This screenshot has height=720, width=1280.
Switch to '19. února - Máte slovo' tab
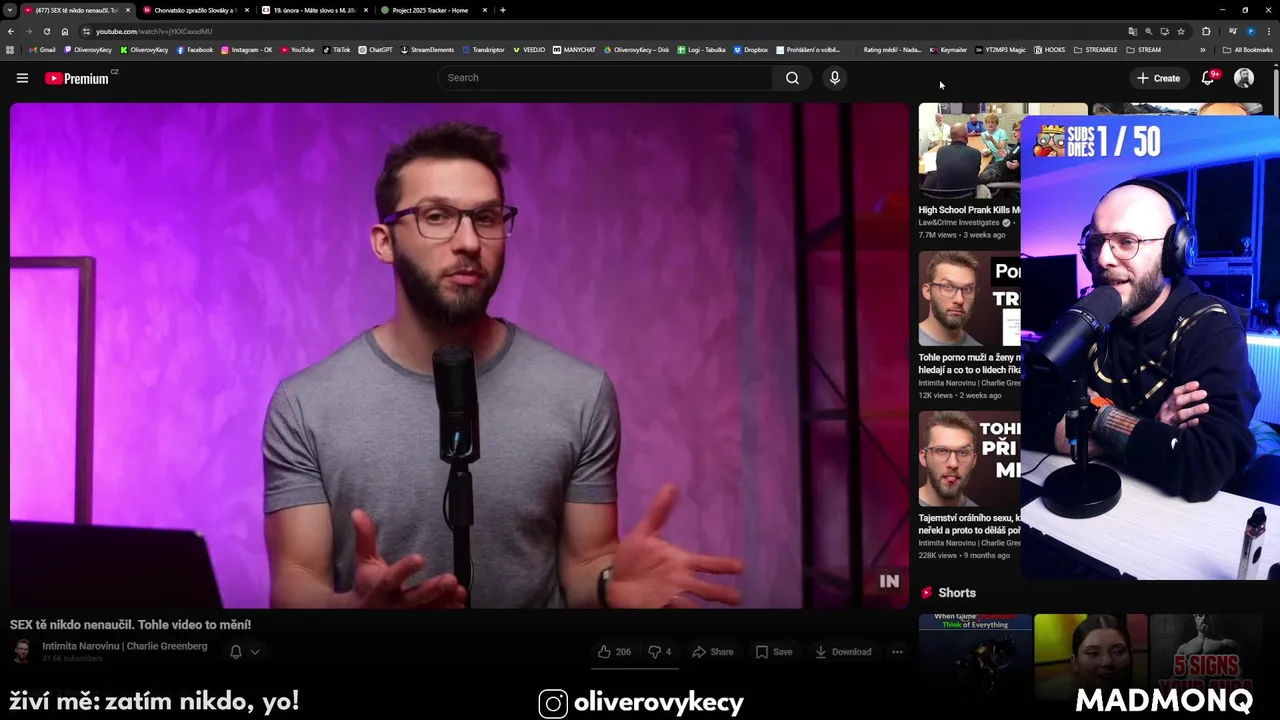313,10
